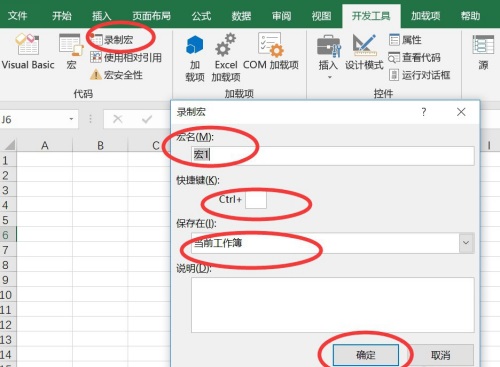Switch to the 插入 ribbon tab

(102, 15)
